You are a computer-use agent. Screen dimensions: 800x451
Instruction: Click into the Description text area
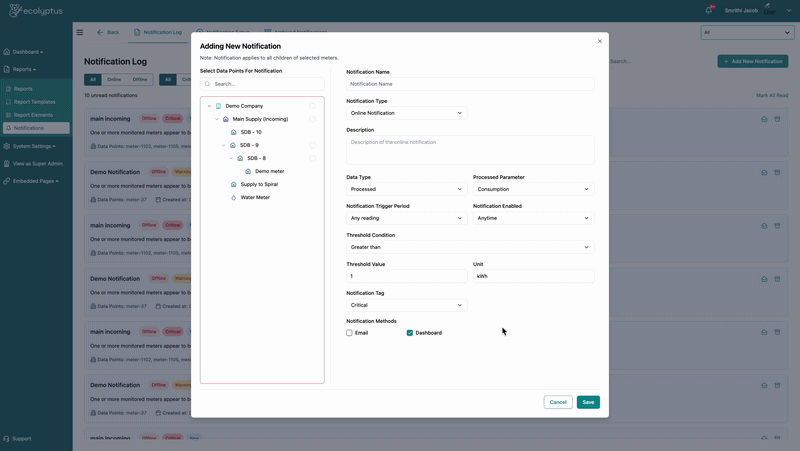(x=470, y=149)
